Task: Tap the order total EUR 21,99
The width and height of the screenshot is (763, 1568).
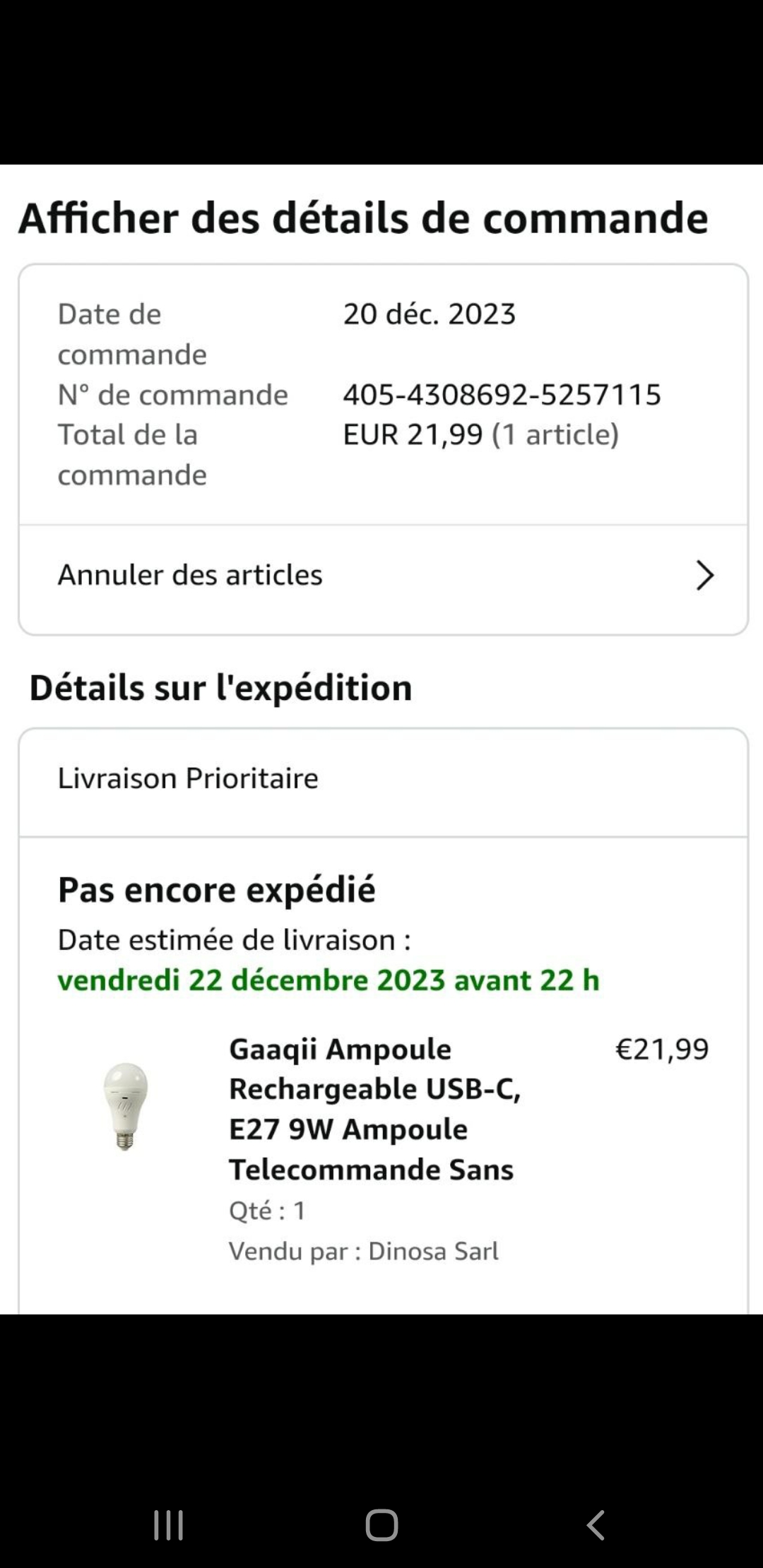Action: (413, 435)
